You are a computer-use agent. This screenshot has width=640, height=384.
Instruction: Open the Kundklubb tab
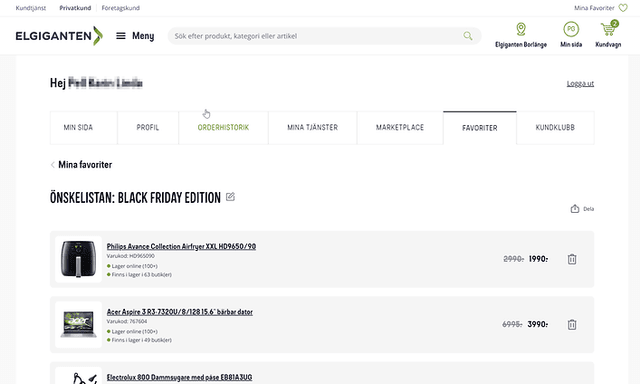pos(555,128)
